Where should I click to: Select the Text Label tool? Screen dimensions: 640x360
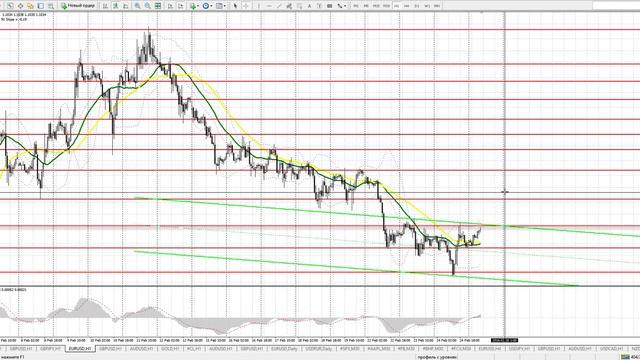coord(320,6)
